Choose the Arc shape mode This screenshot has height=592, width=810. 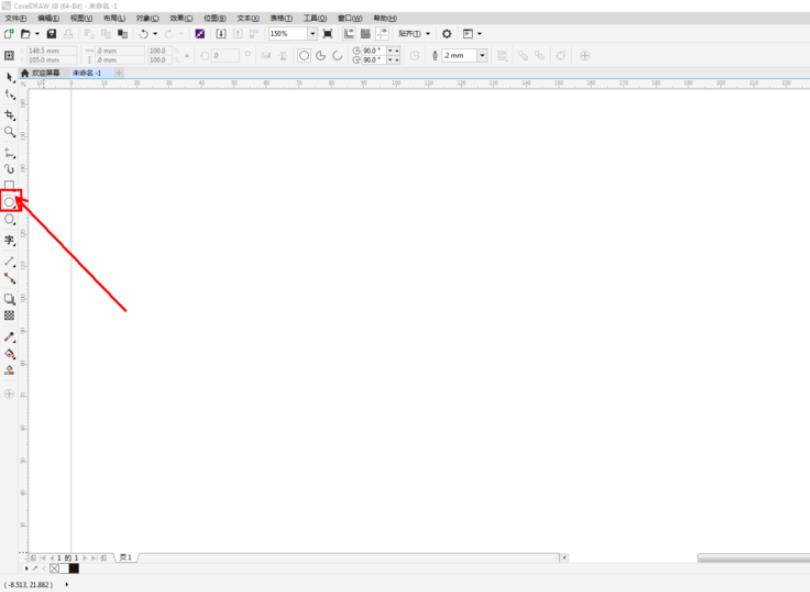[337, 55]
